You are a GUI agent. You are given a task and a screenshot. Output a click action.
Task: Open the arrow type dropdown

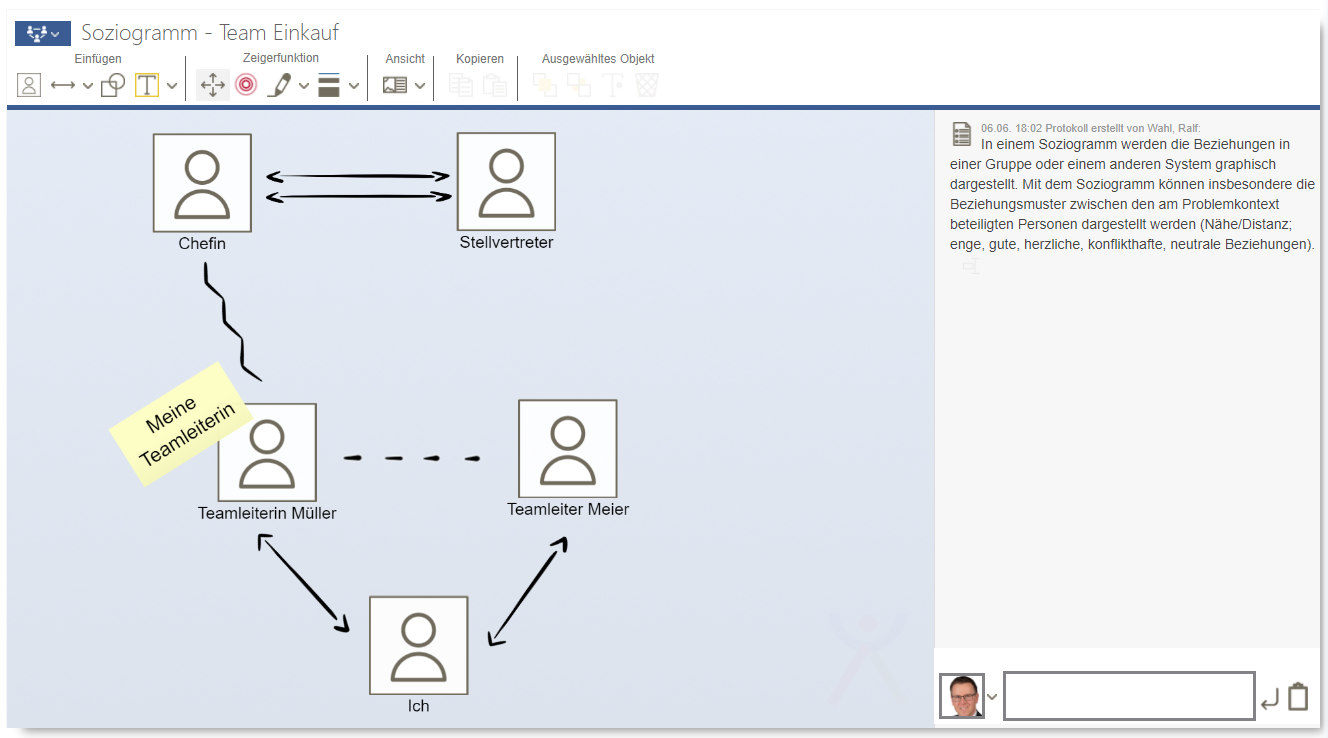coord(86,85)
